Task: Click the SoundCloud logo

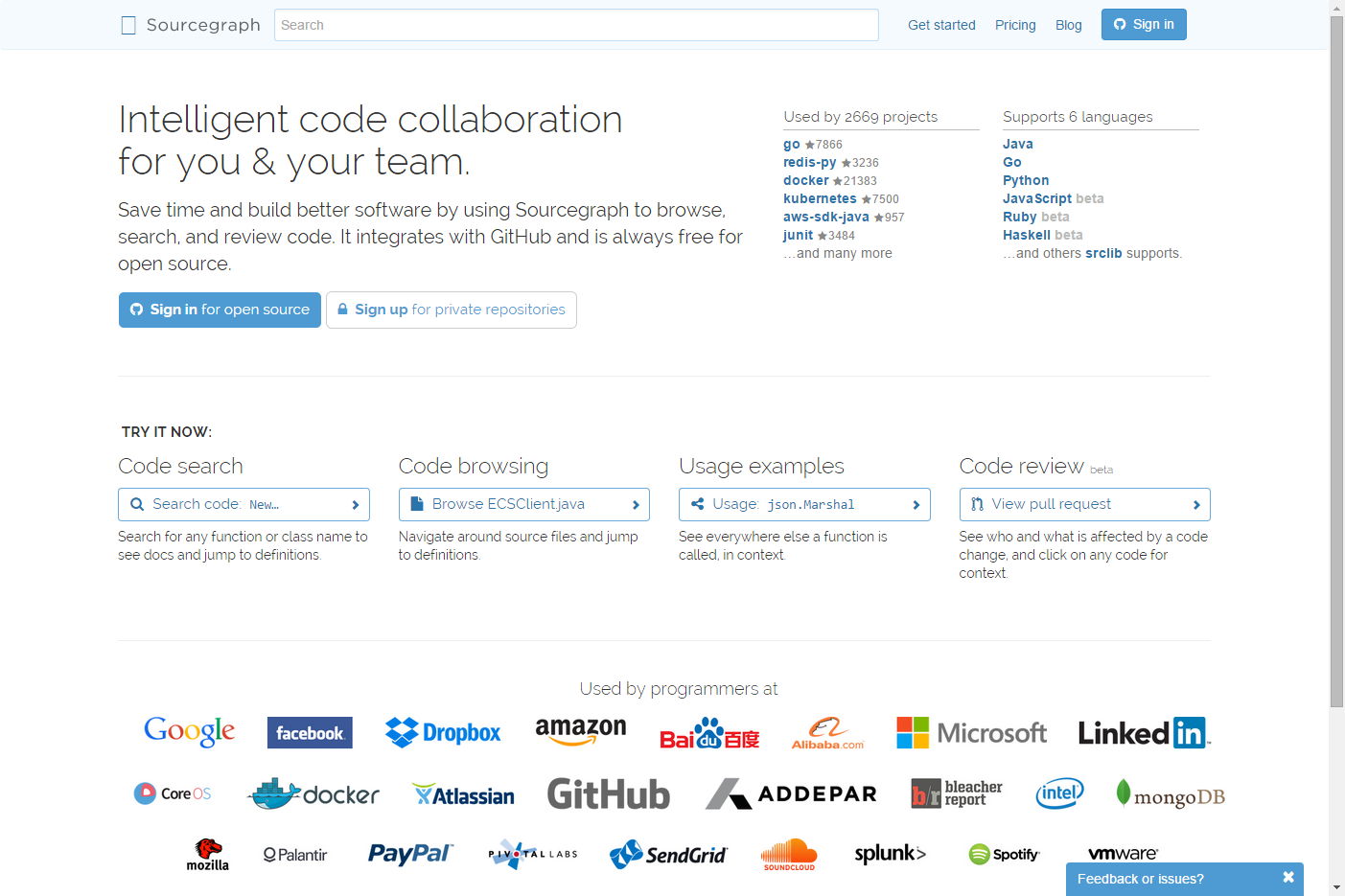Action: pyautogui.click(x=789, y=854)
